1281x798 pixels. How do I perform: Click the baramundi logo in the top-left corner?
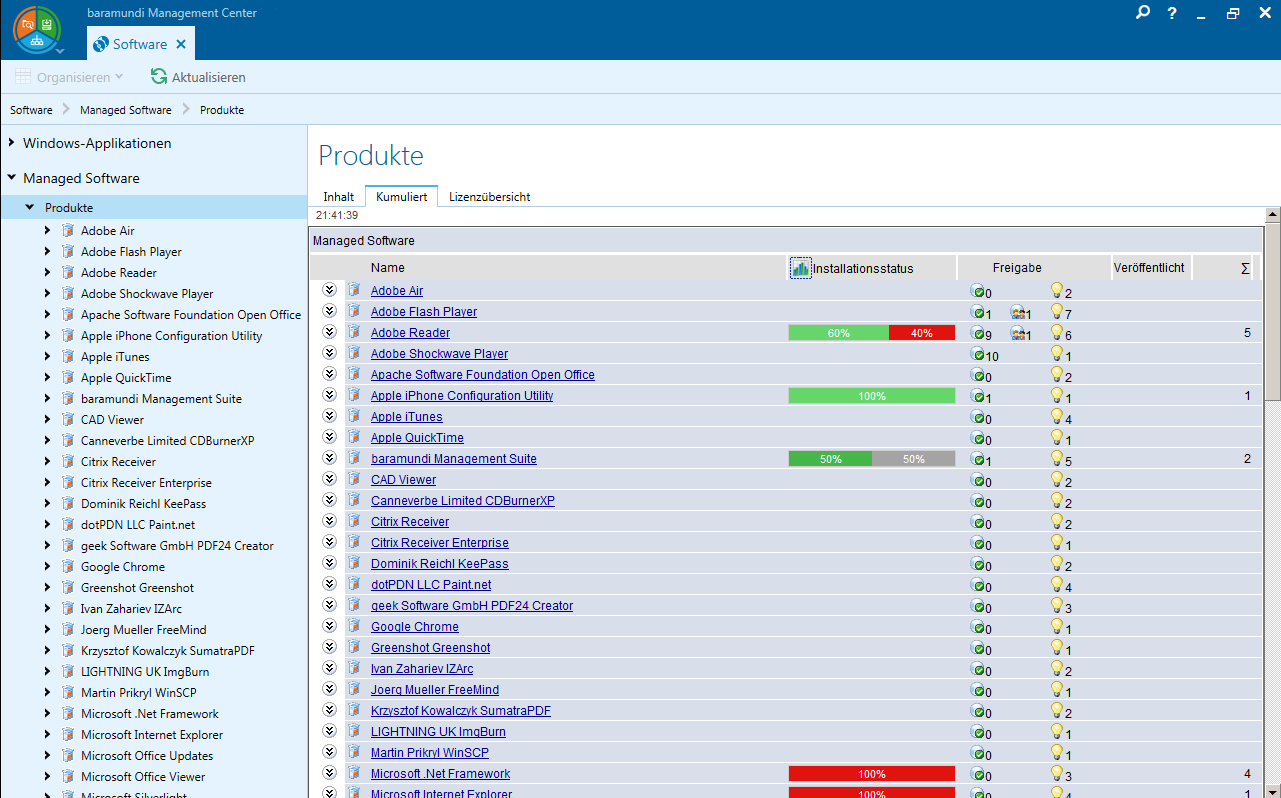(37, 30)
